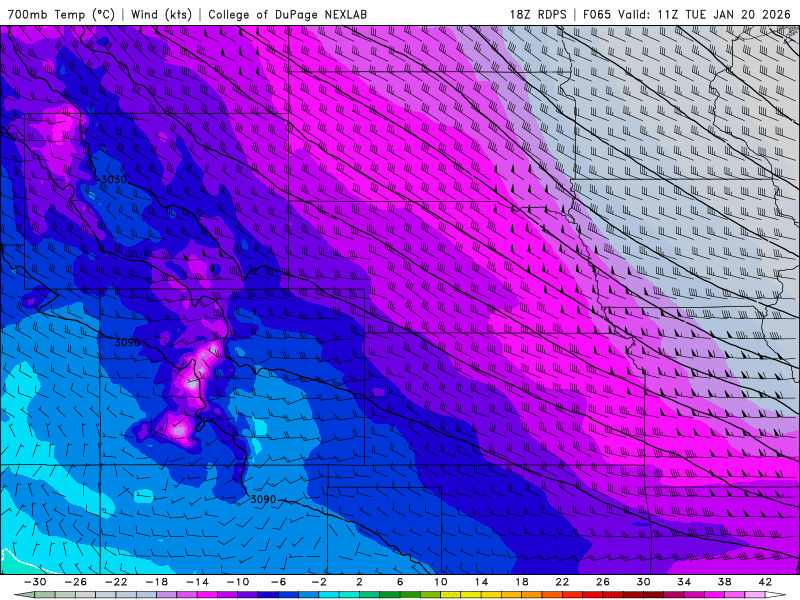Click the '-30' colorbar scale label

tap(35, 582)
